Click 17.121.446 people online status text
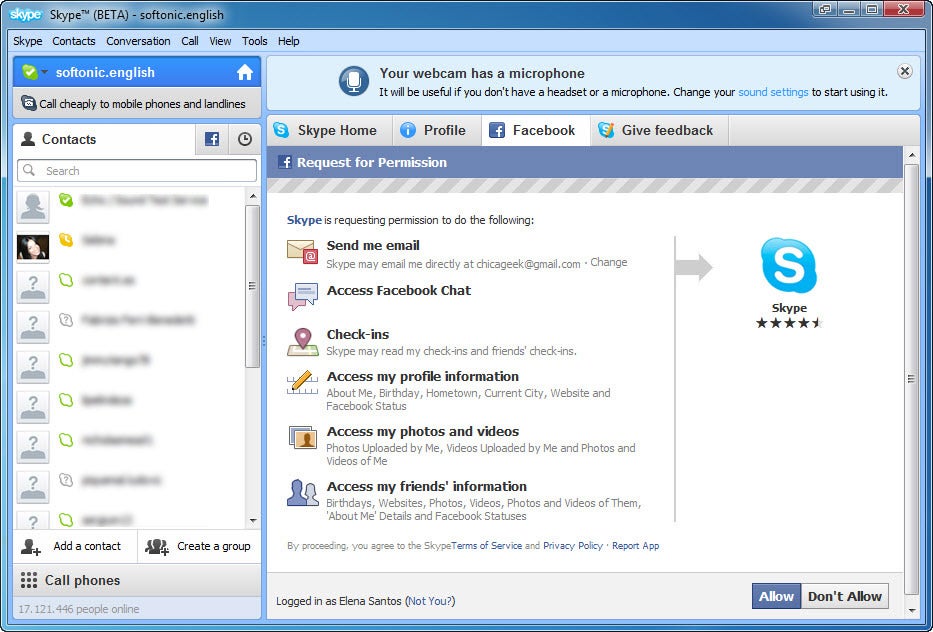 coord(79,609)
